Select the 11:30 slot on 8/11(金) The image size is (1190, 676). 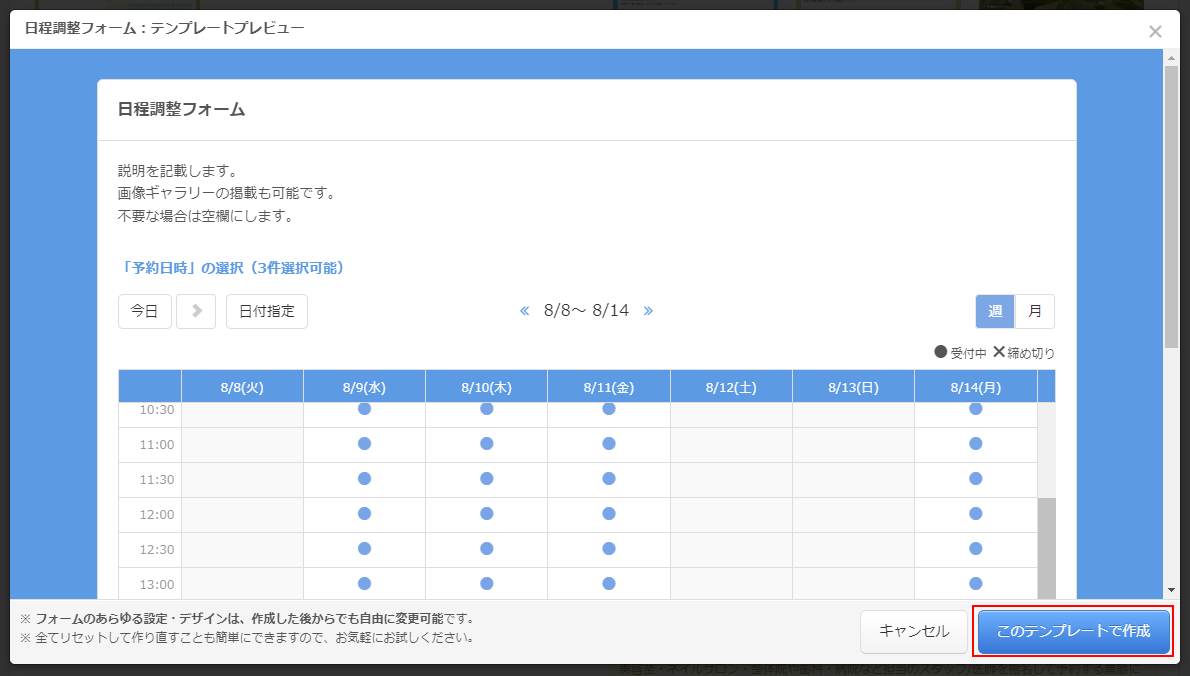pos(608,479)
